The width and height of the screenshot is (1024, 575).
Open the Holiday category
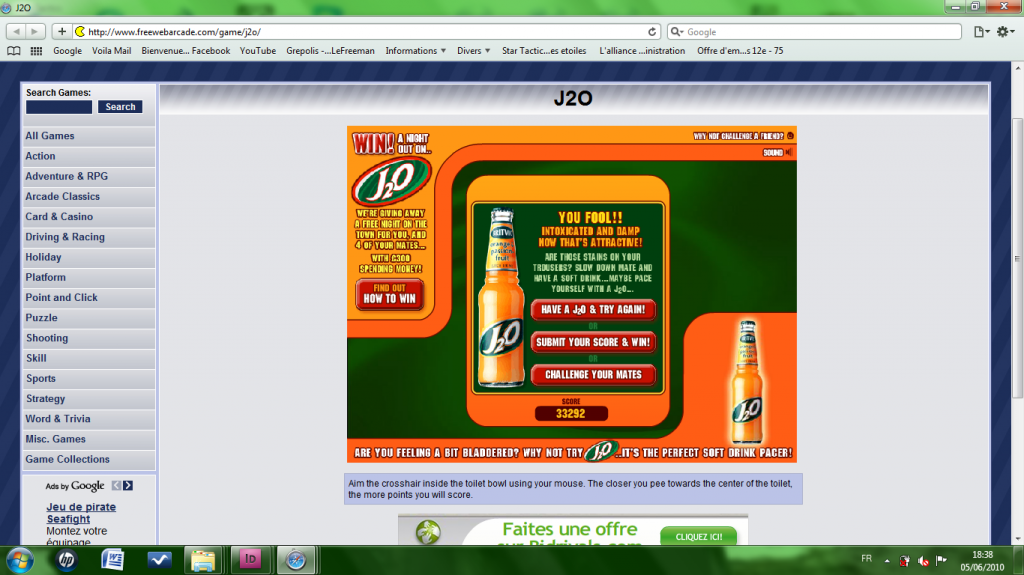[x=89, y=257]
